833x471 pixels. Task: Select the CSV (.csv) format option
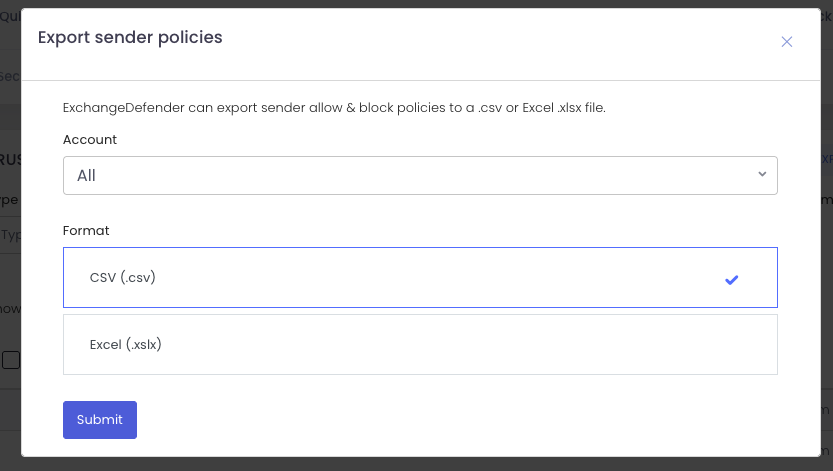coord(420,278)
